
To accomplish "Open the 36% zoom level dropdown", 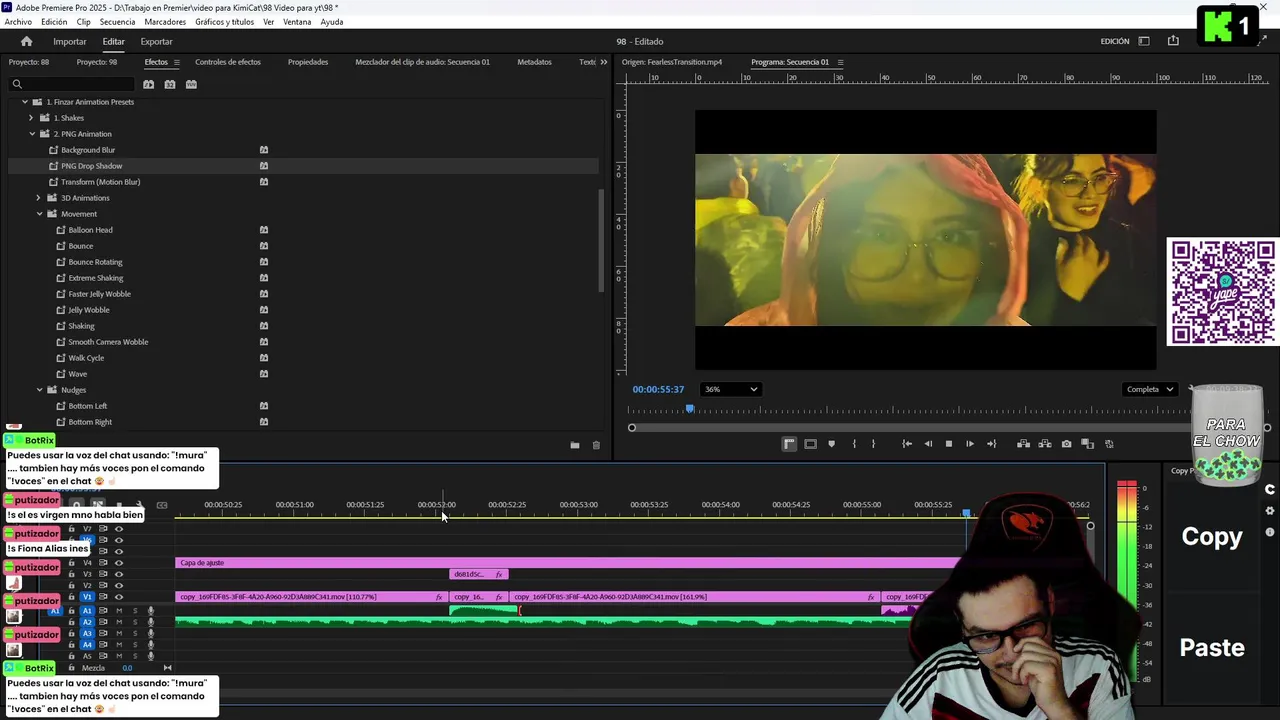I will [x=731, y=389].
